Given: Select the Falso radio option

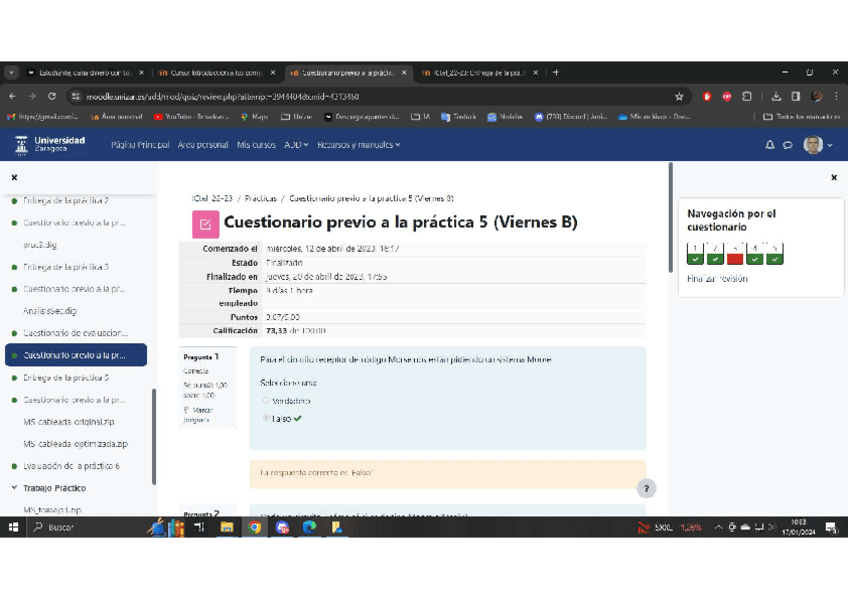Looking at the screenshot, I should click(x=266, y=418).
